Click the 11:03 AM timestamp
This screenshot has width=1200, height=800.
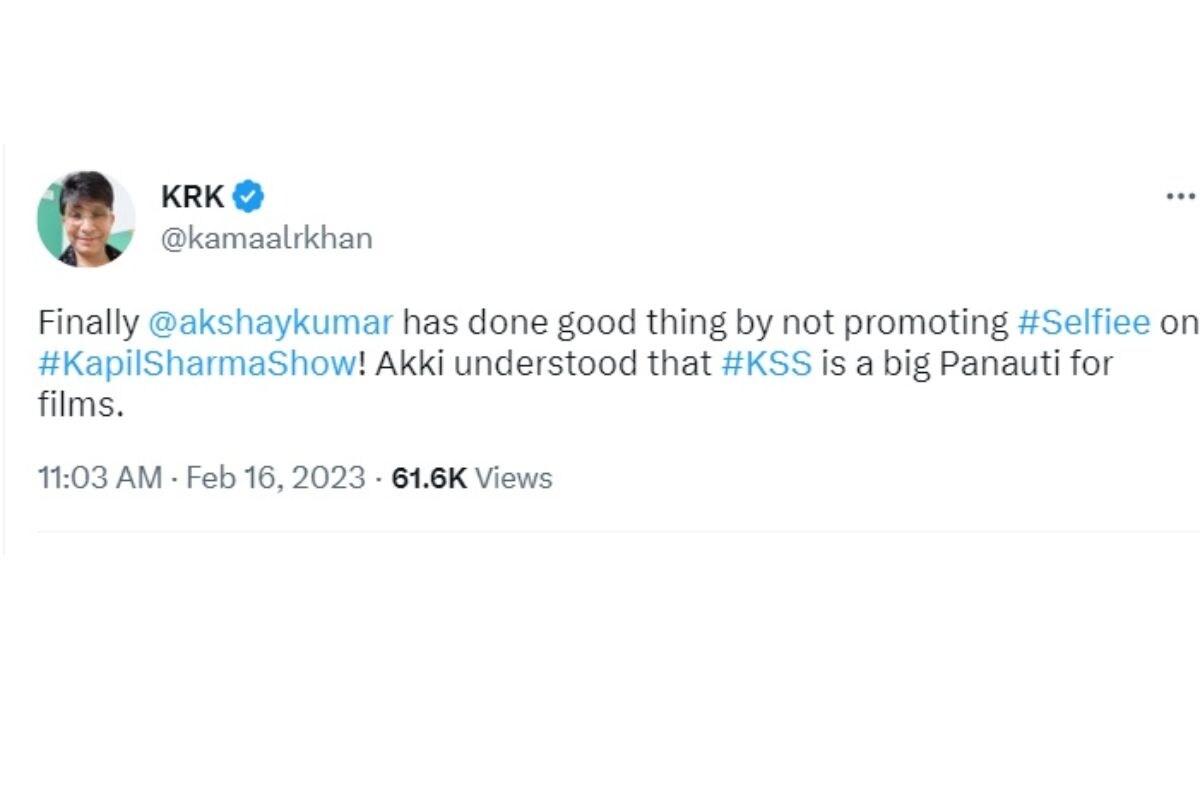pos(99,478)
